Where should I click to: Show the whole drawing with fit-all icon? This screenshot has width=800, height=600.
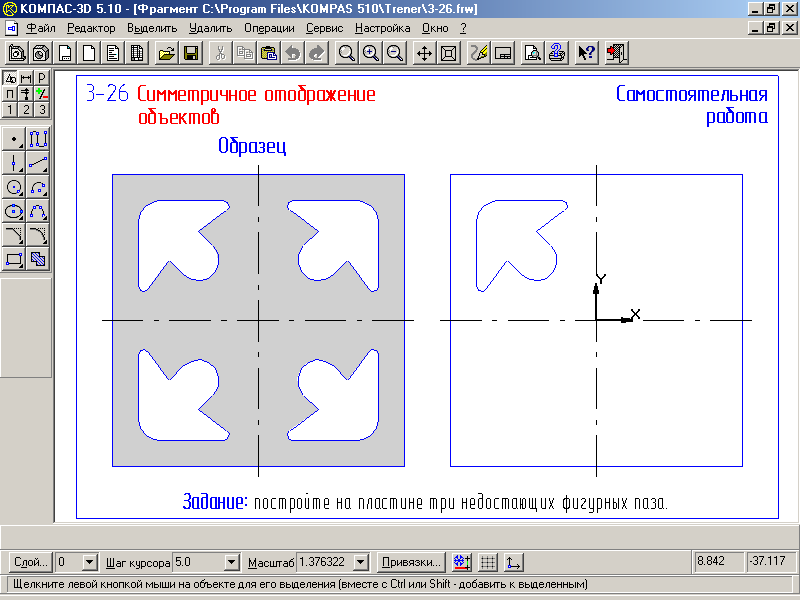pos(448,53)
